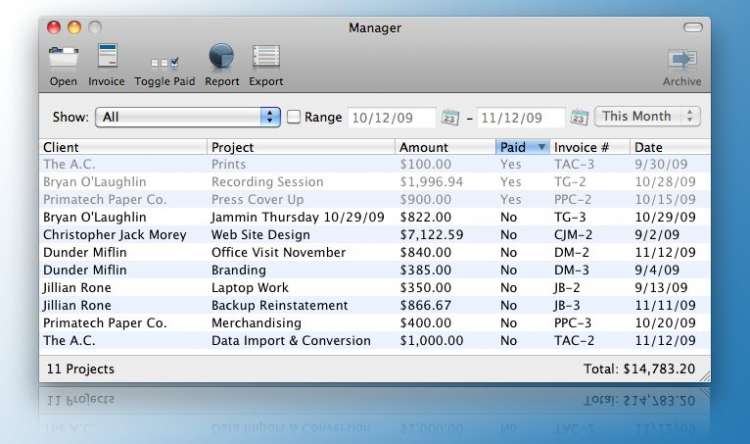Click the Christopher Jack Morey client cell
The width and height of the screenshot is (750, 444).
(115, 235)
